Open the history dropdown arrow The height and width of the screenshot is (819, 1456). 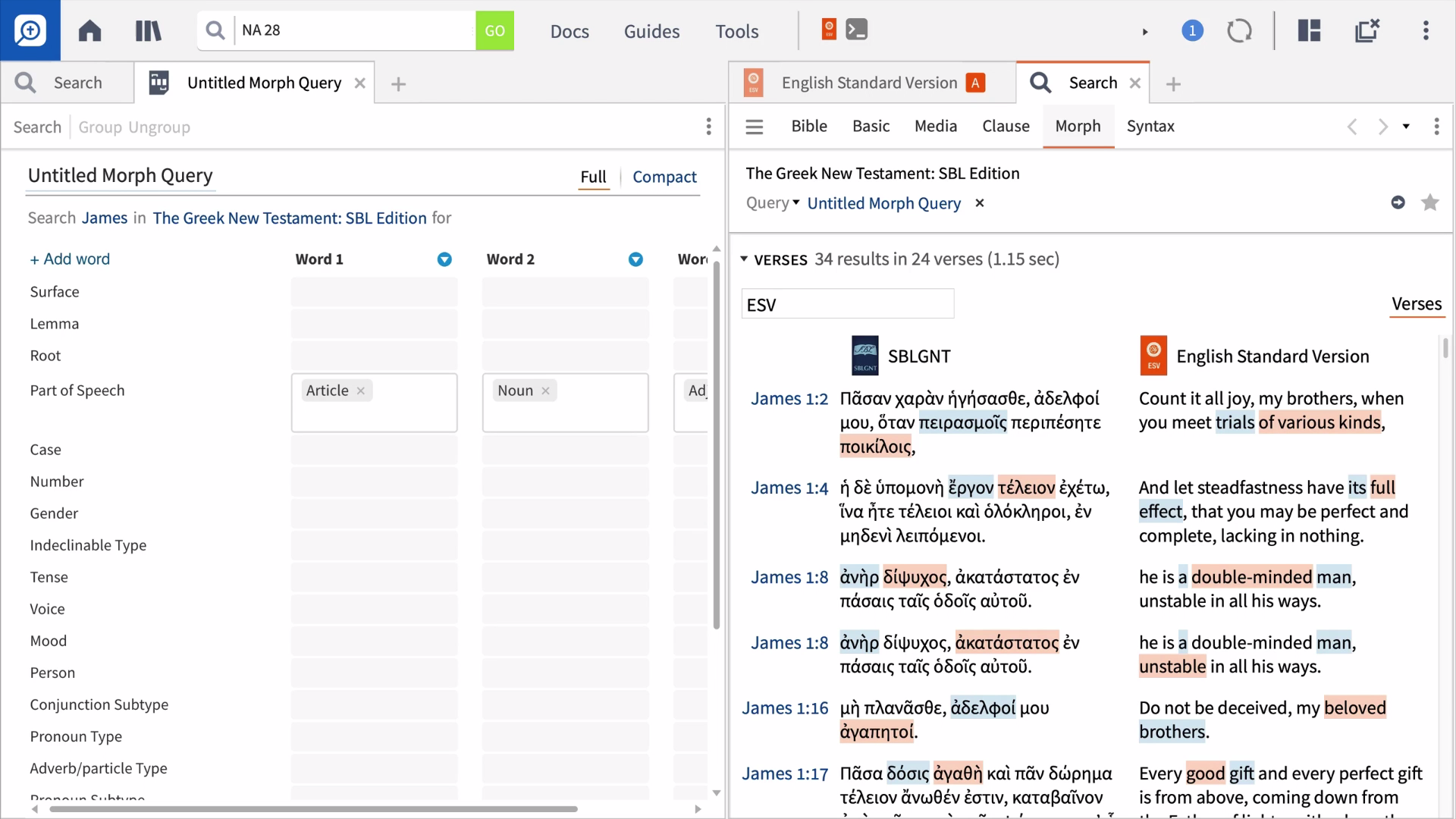tap(1406, 127)
